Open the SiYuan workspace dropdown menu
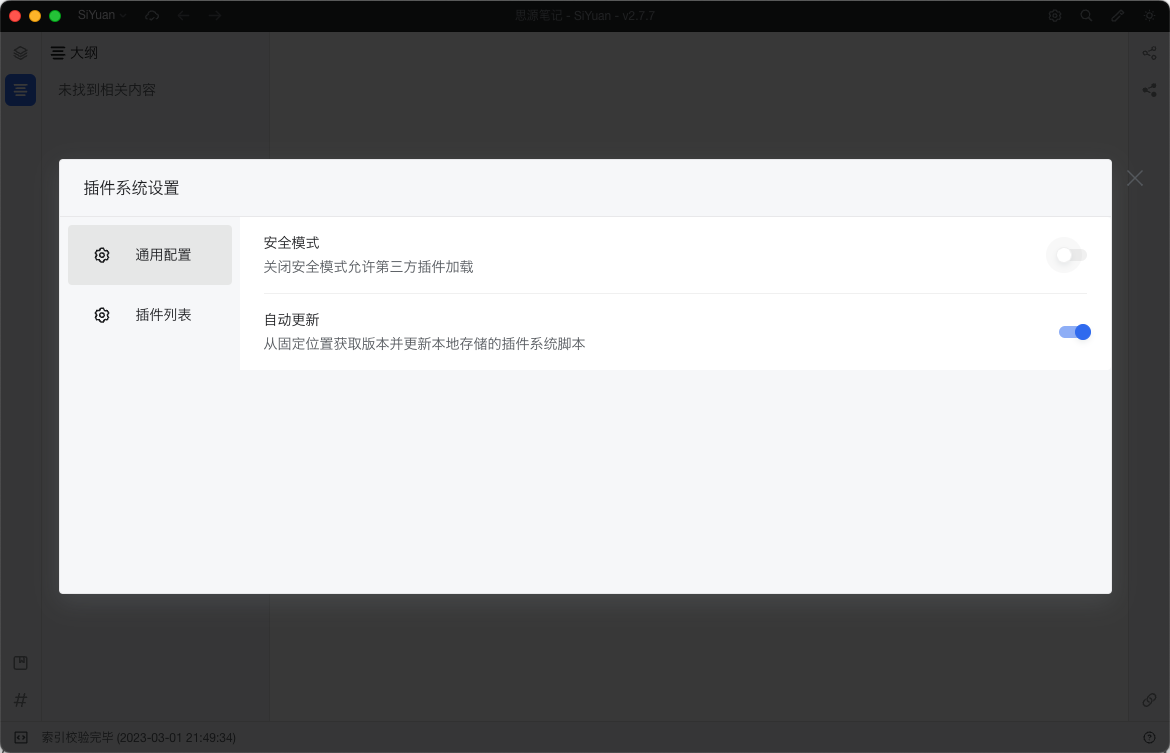 102,15
